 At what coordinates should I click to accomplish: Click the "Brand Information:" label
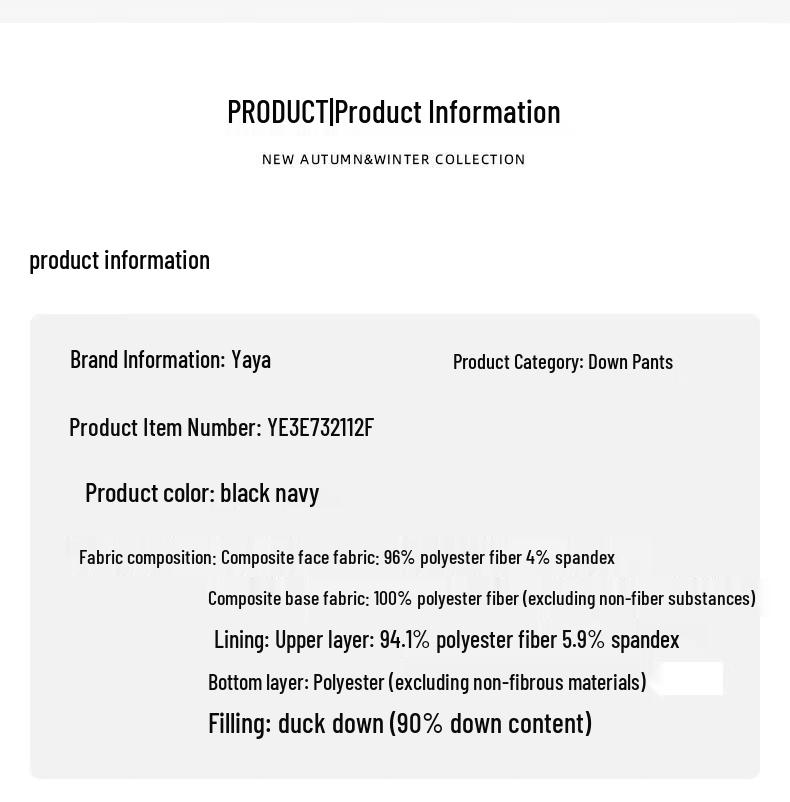[x=147, y=360]
